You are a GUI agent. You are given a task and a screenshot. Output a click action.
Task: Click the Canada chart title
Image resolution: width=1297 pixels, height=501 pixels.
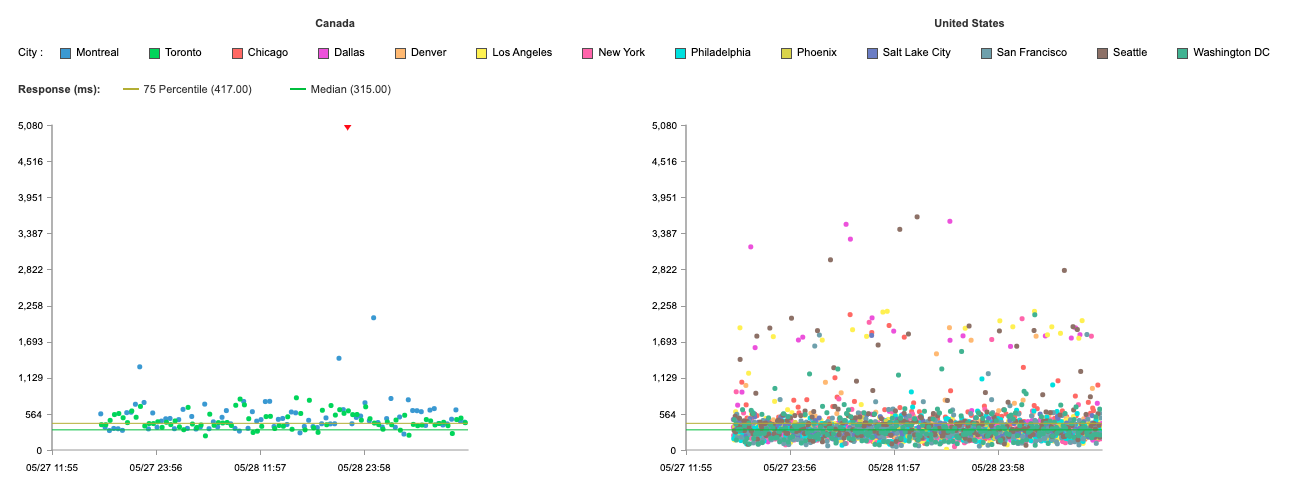pos(335,23)
